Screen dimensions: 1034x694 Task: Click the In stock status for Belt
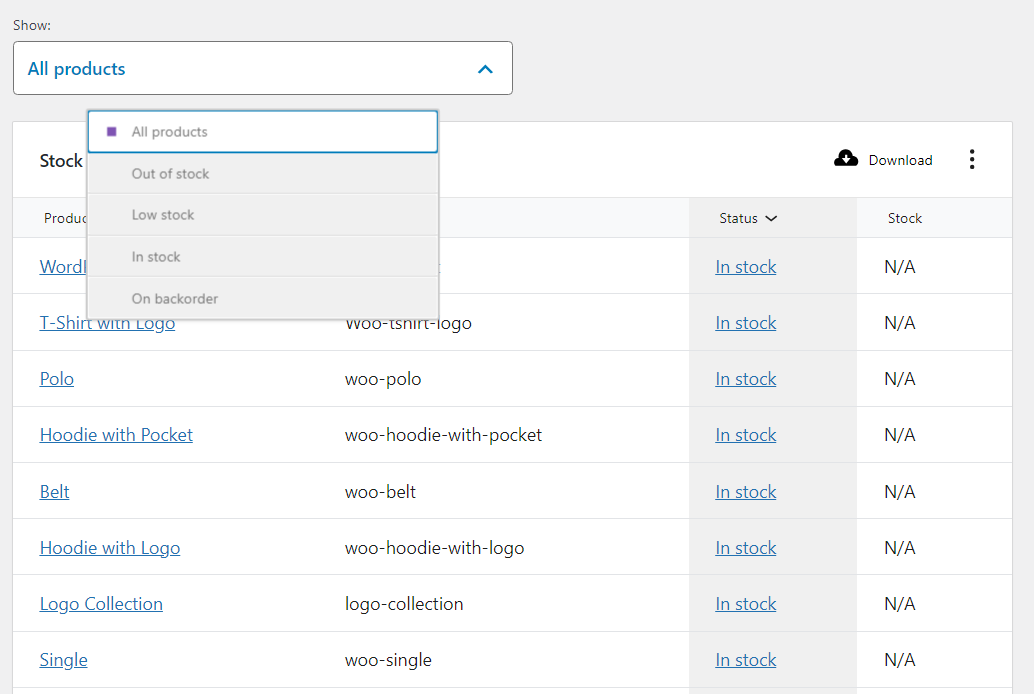pyautogui.click(x=746, y=491)
